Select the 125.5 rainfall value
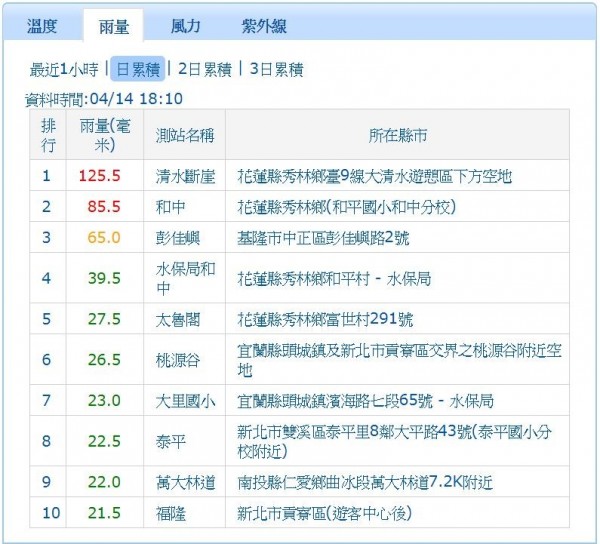Viewport: 600px width, 544px height. [x=99, y=176]
